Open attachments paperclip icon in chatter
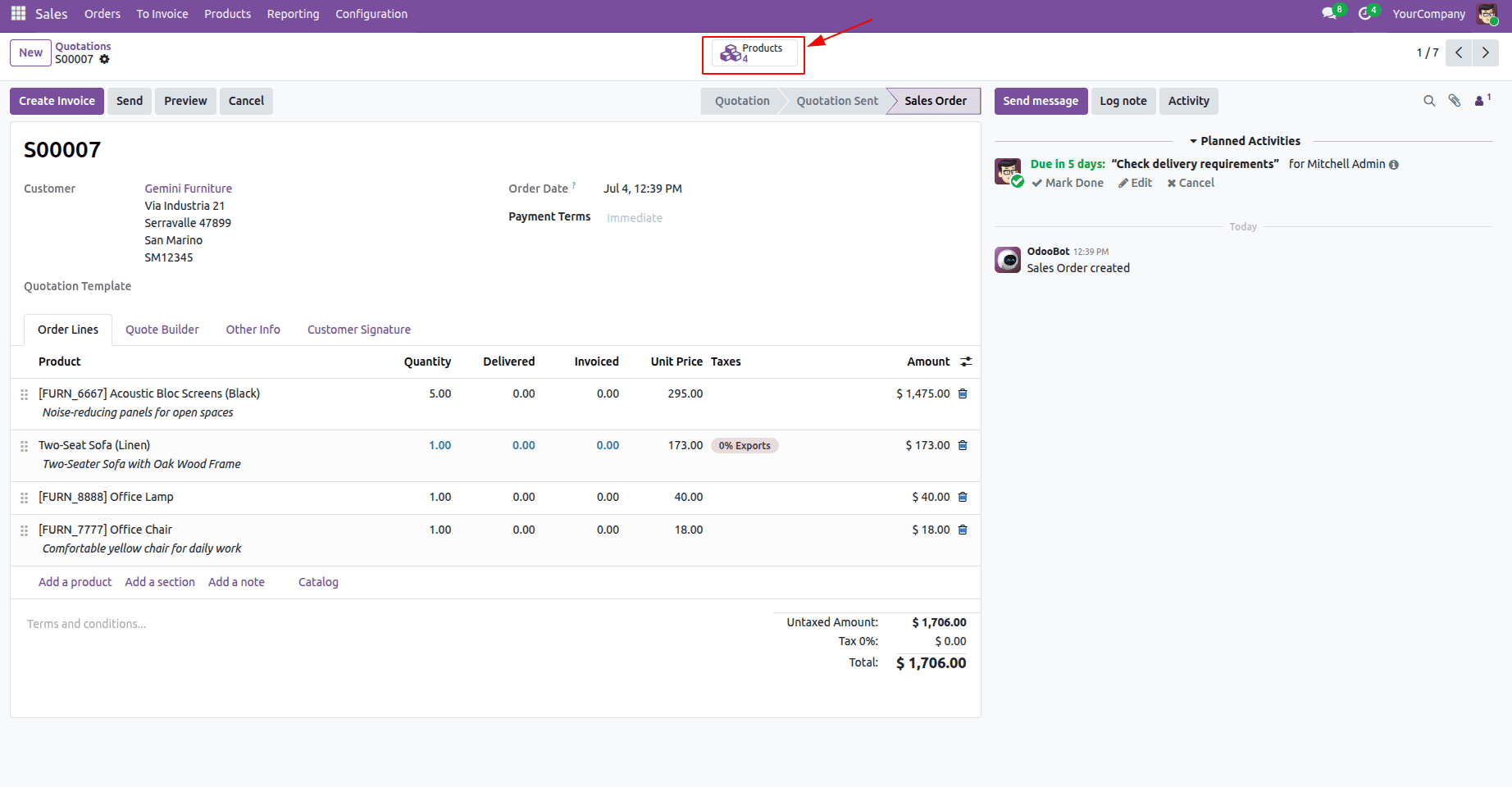 click(x=1455, y=101)
